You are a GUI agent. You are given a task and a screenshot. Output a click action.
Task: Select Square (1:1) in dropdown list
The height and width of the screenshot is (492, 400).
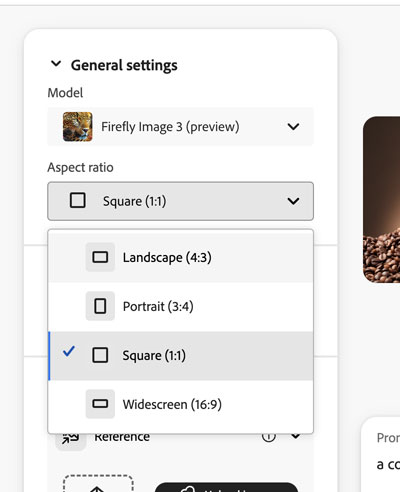point(180,355)
